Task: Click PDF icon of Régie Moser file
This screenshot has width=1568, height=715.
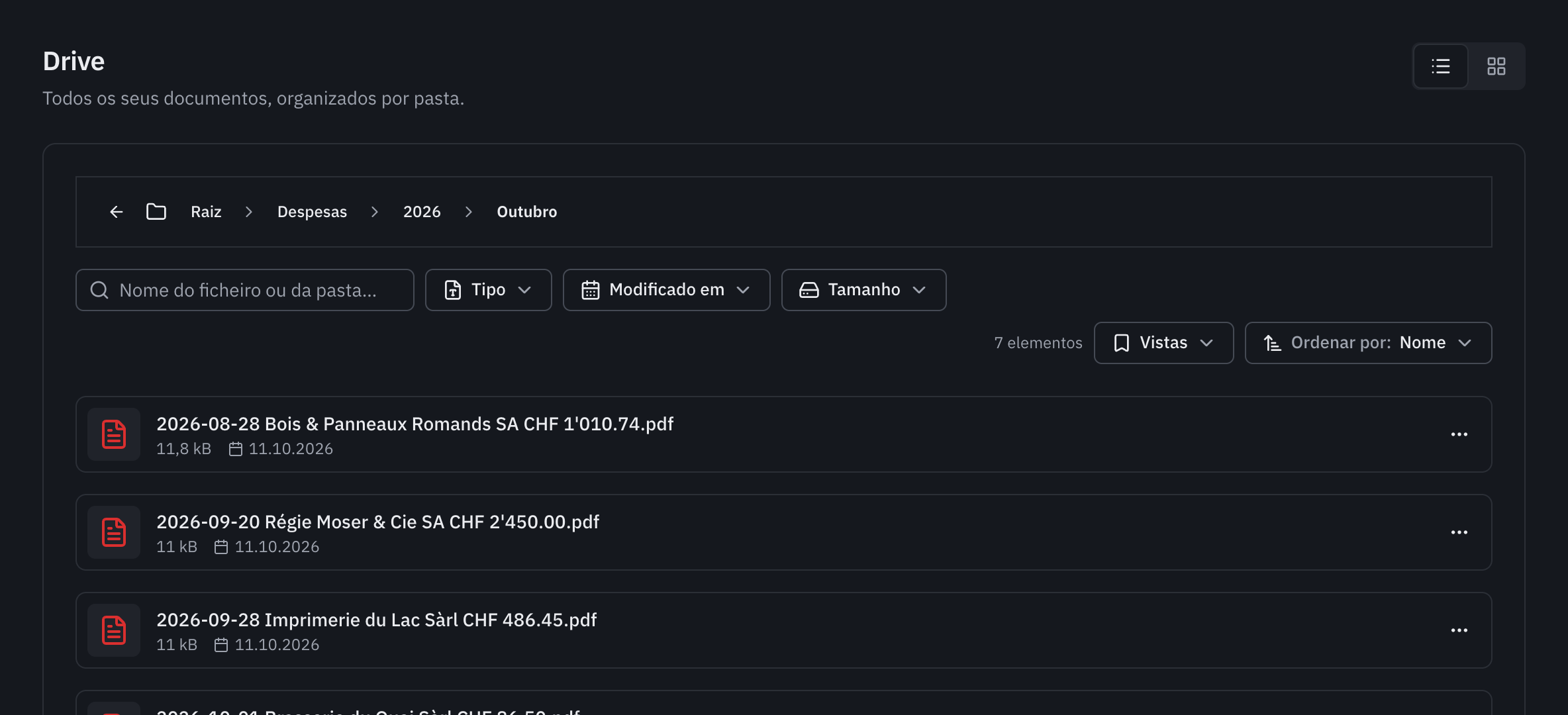Action: point(114,532)
